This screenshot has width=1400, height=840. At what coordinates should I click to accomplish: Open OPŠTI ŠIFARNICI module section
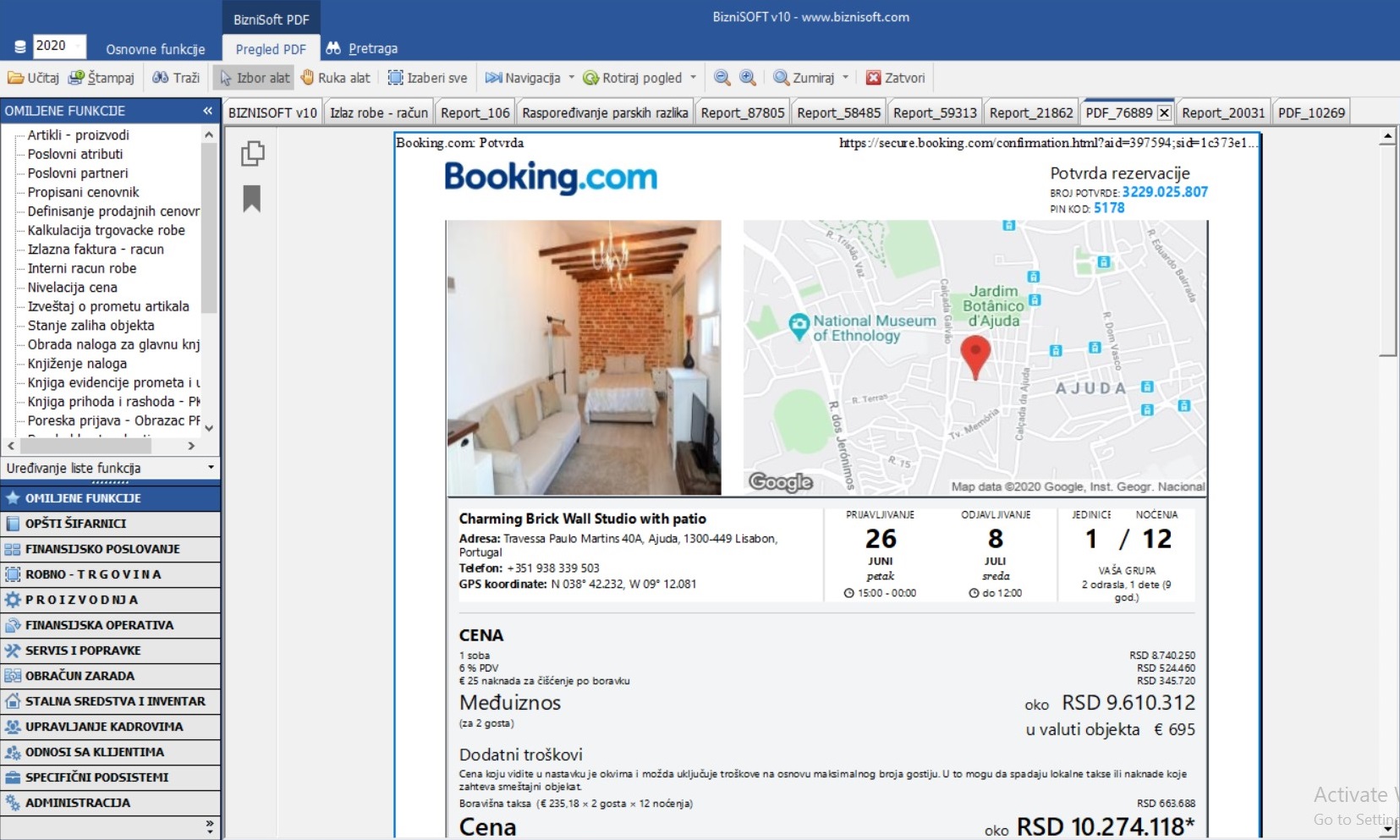(110, 524)
